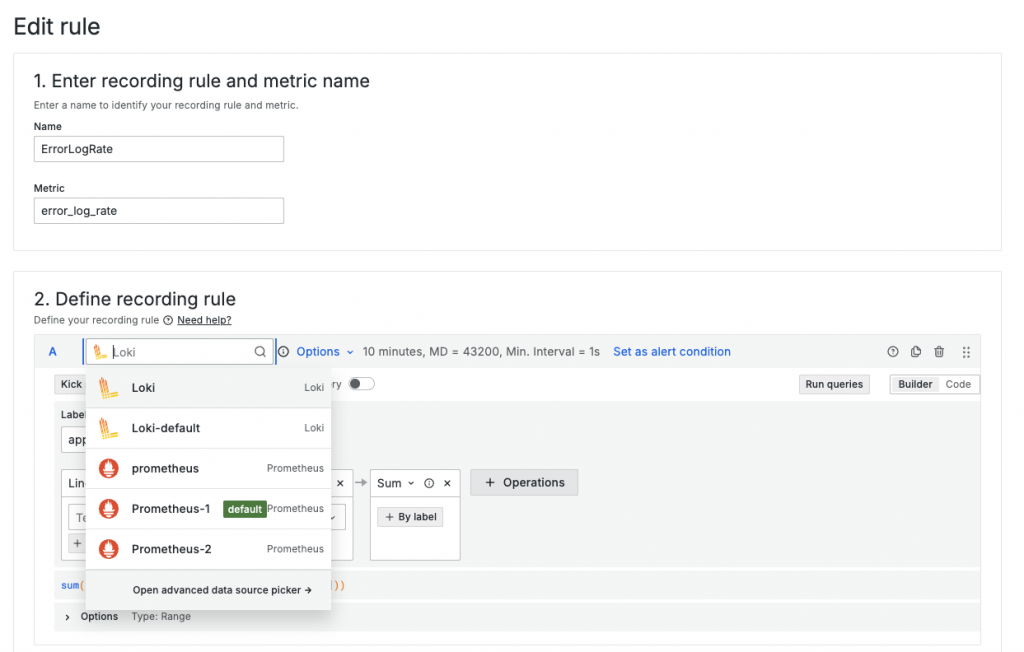Remove the Sum operation
This screenshot has height=652, width=1024.
click(447, 483)
